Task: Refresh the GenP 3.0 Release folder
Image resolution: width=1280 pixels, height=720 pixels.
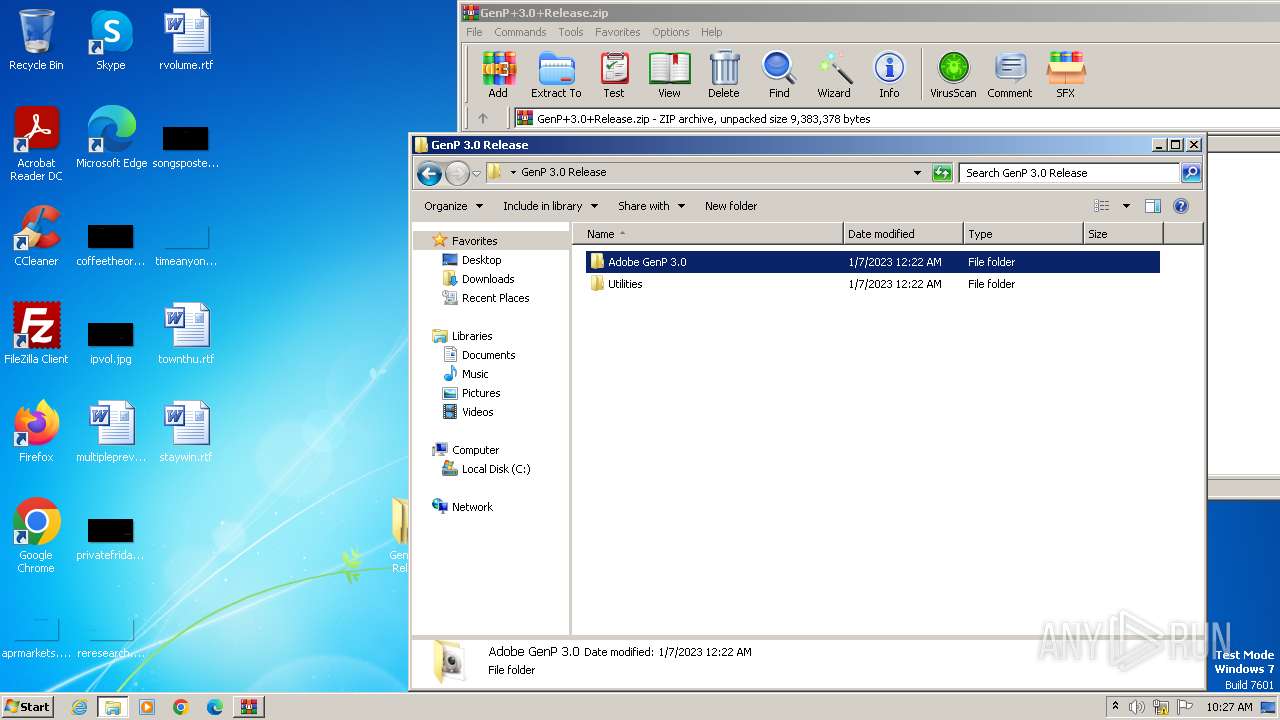Action: pyautogui.click(x=942, y=173)
